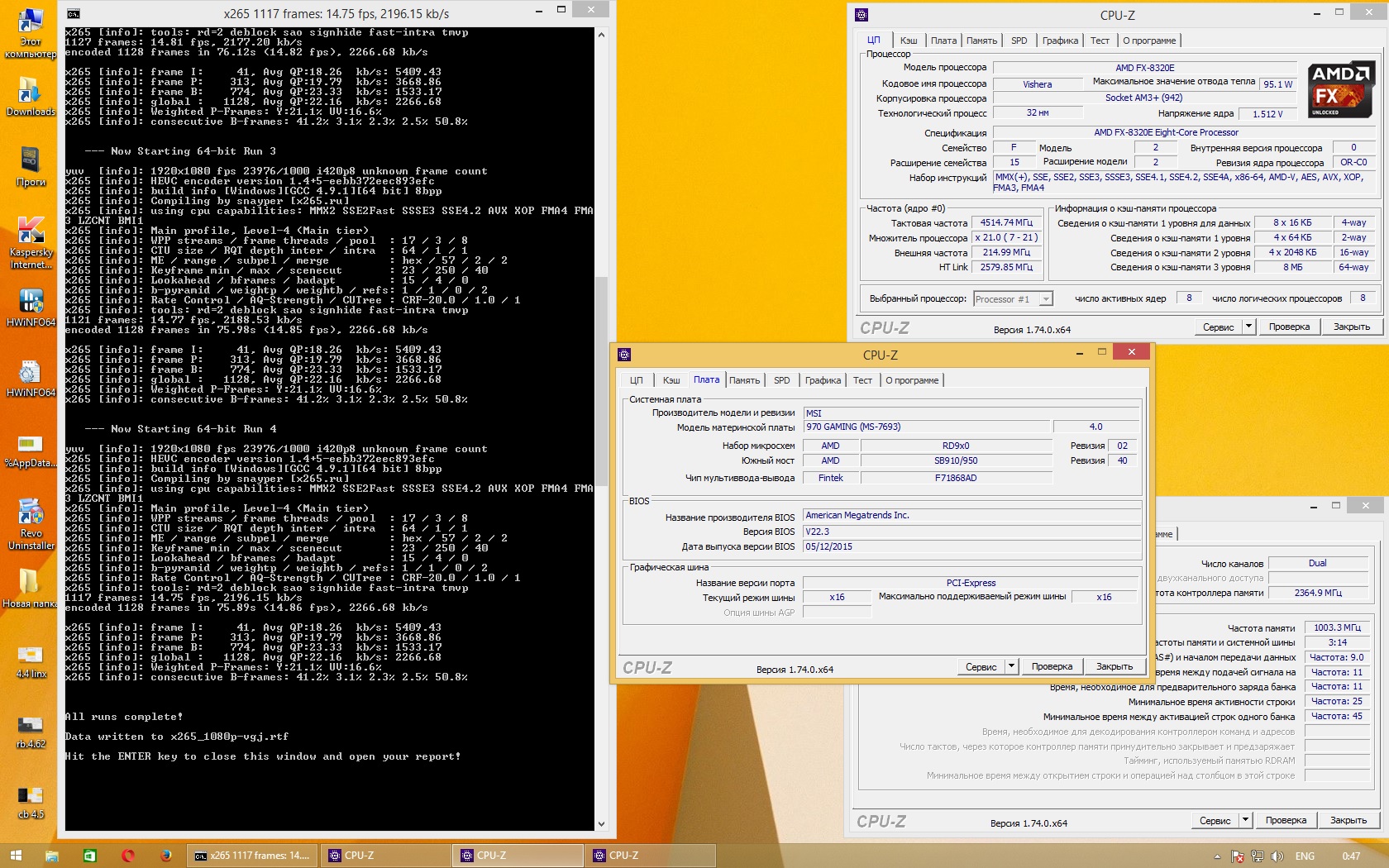Open the Processor #1 selection combo box

[1014, 299]
